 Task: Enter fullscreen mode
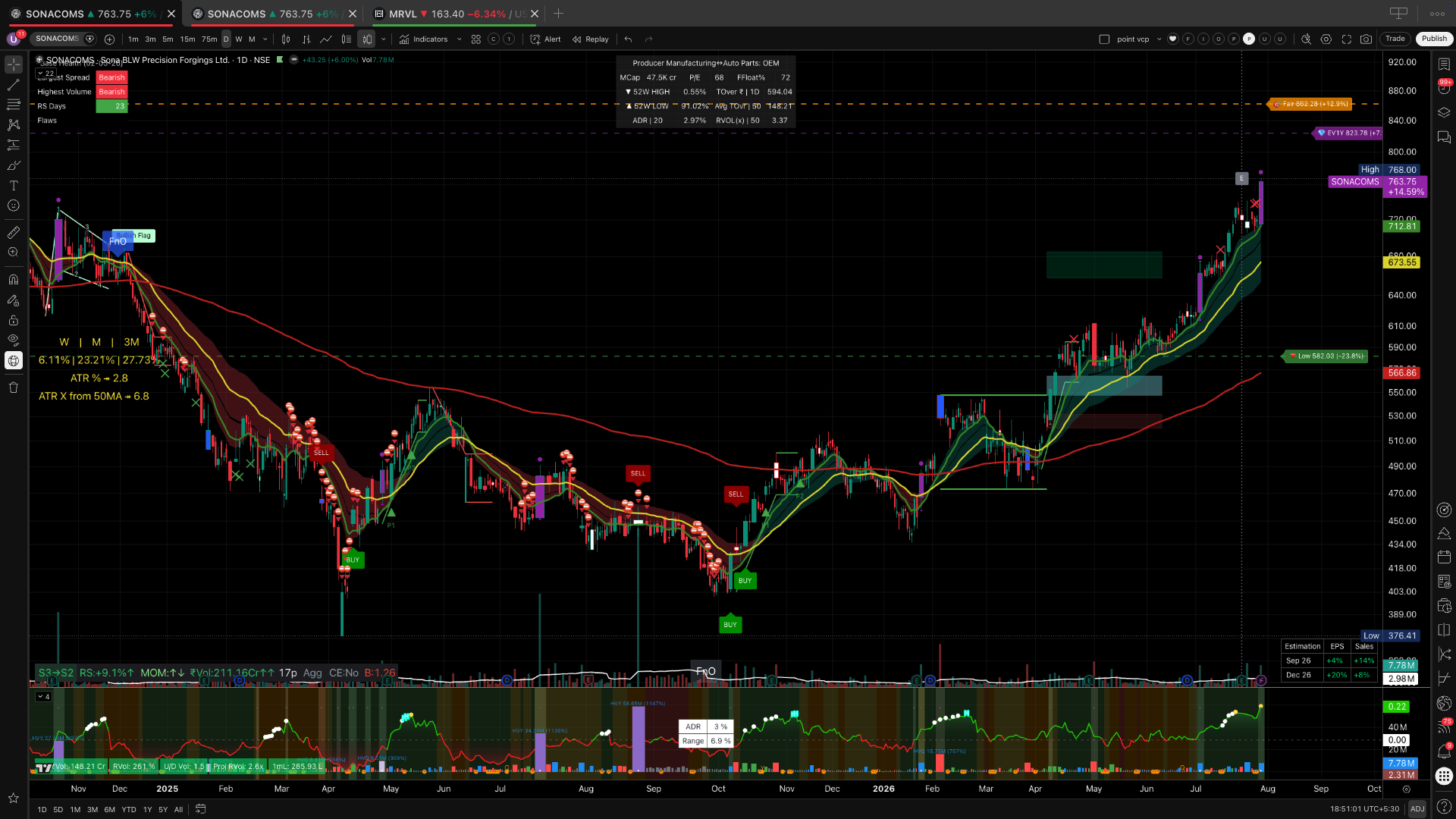coord(1347,39)
